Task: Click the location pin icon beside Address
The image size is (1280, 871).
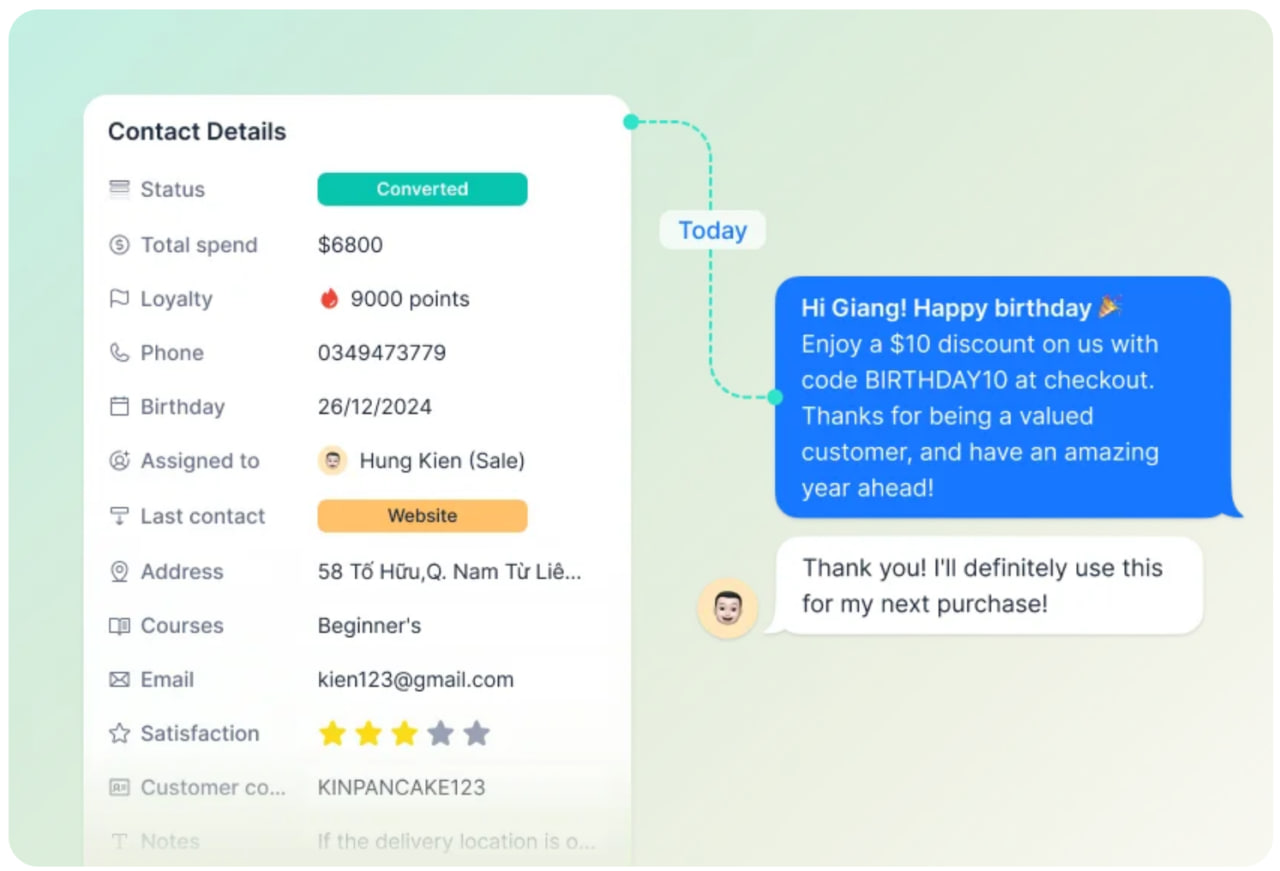Action: tap(119, 572)
